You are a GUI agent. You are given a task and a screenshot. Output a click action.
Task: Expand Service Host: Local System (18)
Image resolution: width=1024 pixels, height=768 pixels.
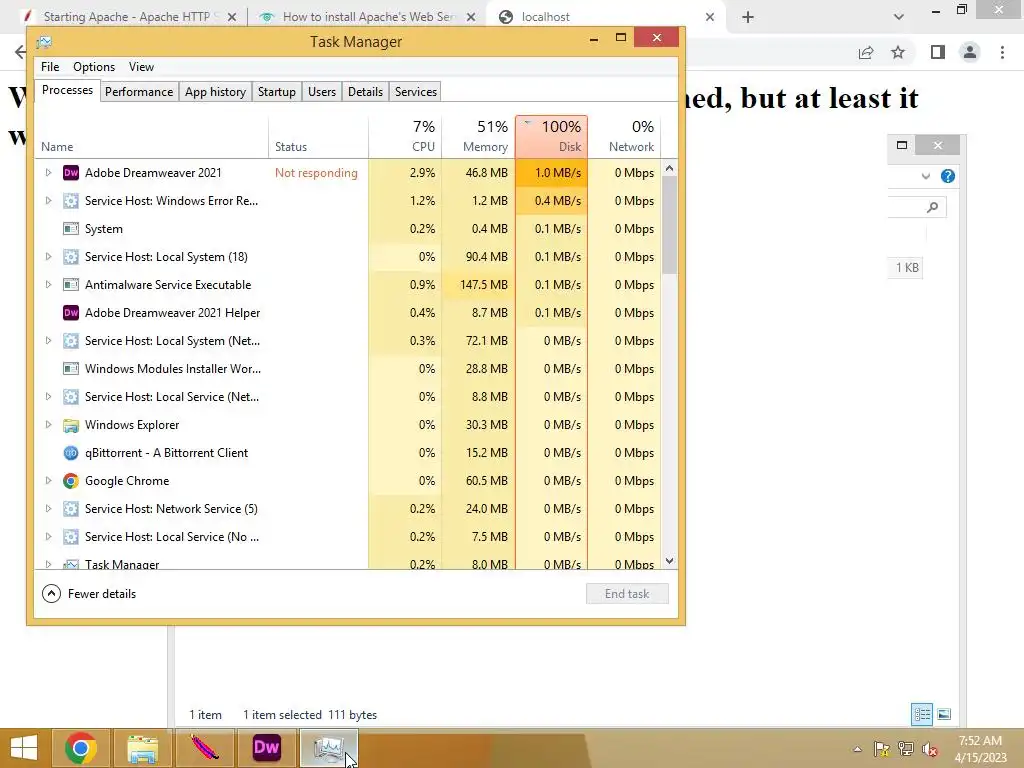(48, 257)
